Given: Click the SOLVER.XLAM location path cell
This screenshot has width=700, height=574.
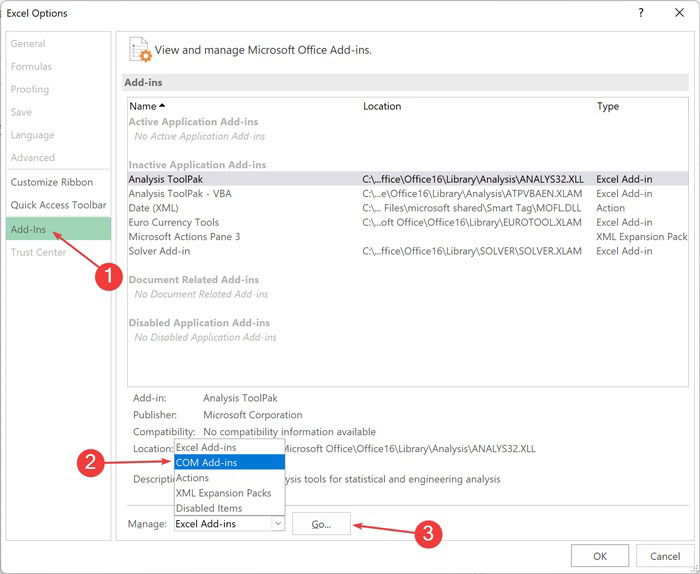Looking at the screenshot, I should (x=472, y=251).
